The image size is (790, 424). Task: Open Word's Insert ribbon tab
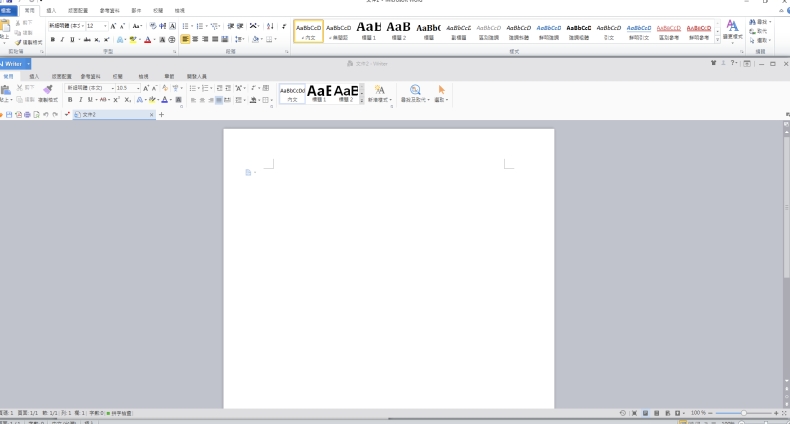pos(51,11)
